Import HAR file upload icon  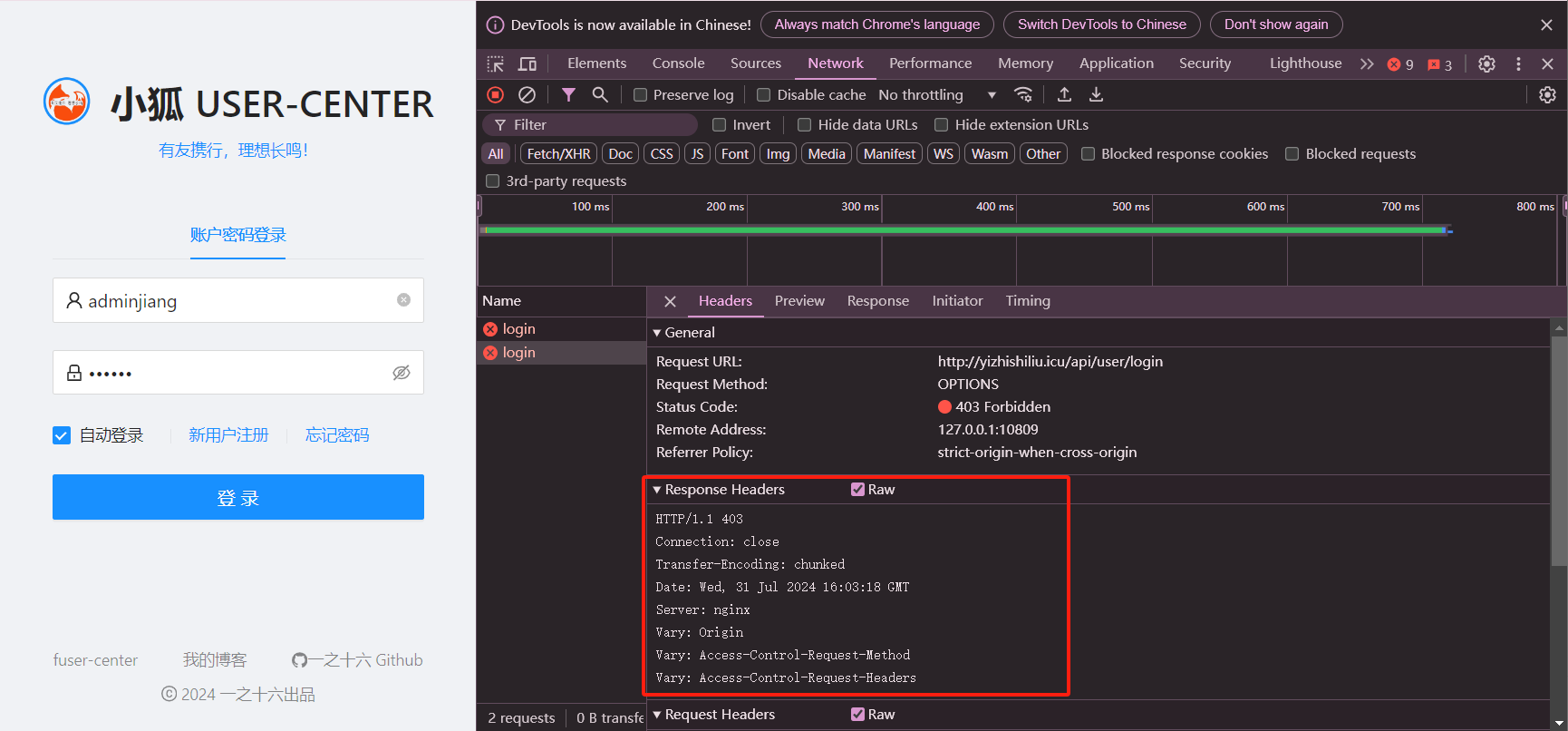coord(1065,94)
